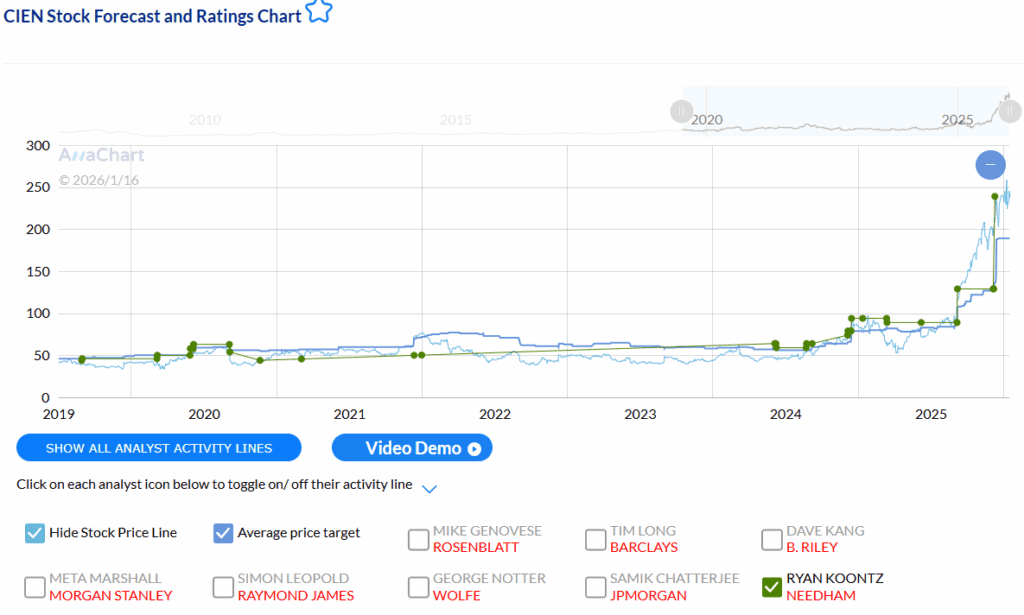Enable Tim Long Barclays activity line
This screenshot has width=1024, height=615.
pyautogui.click(x=595, y=539)
